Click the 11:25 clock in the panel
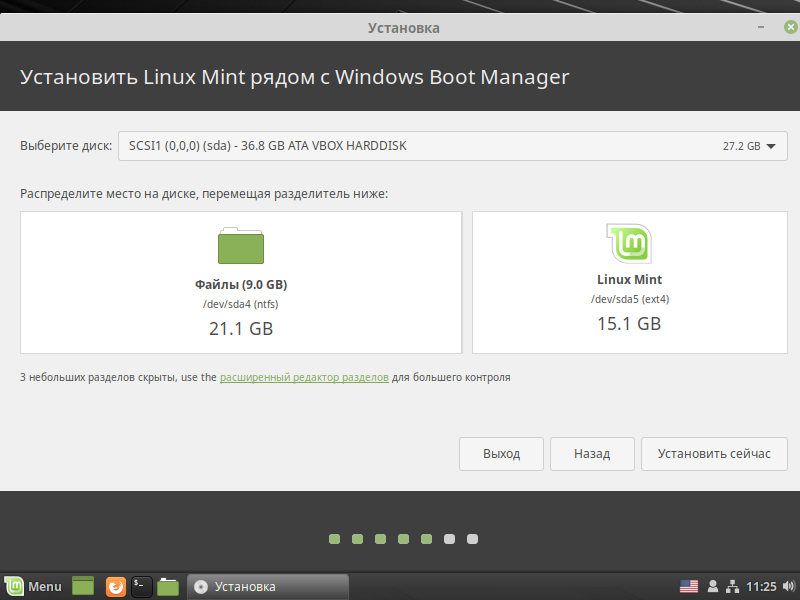 coord(761,587)
